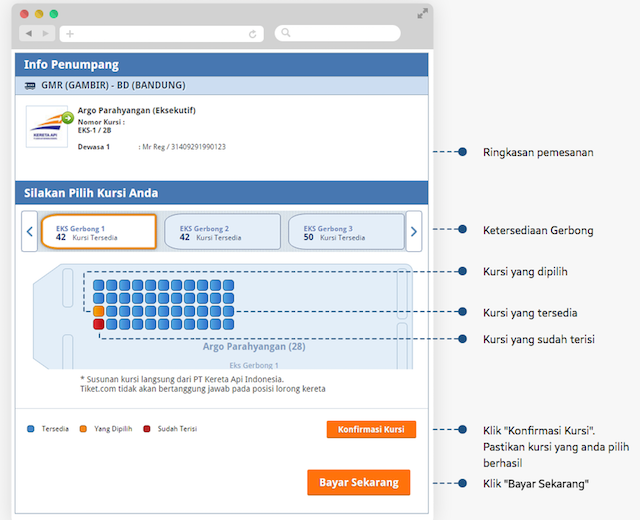Switch to EKS Gerbong 3 tab

point(346,231)
